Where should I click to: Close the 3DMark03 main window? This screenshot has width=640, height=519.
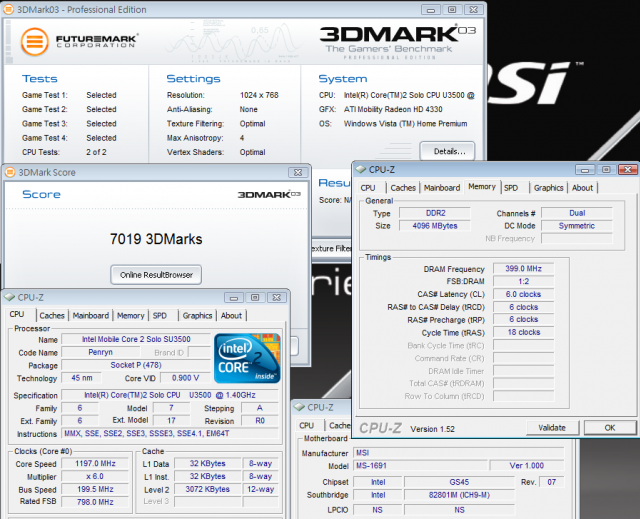coord(473,9)
